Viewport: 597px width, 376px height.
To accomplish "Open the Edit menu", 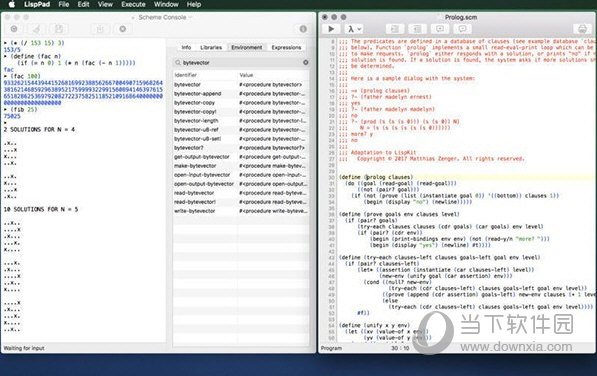I will (x=83, y=5).
